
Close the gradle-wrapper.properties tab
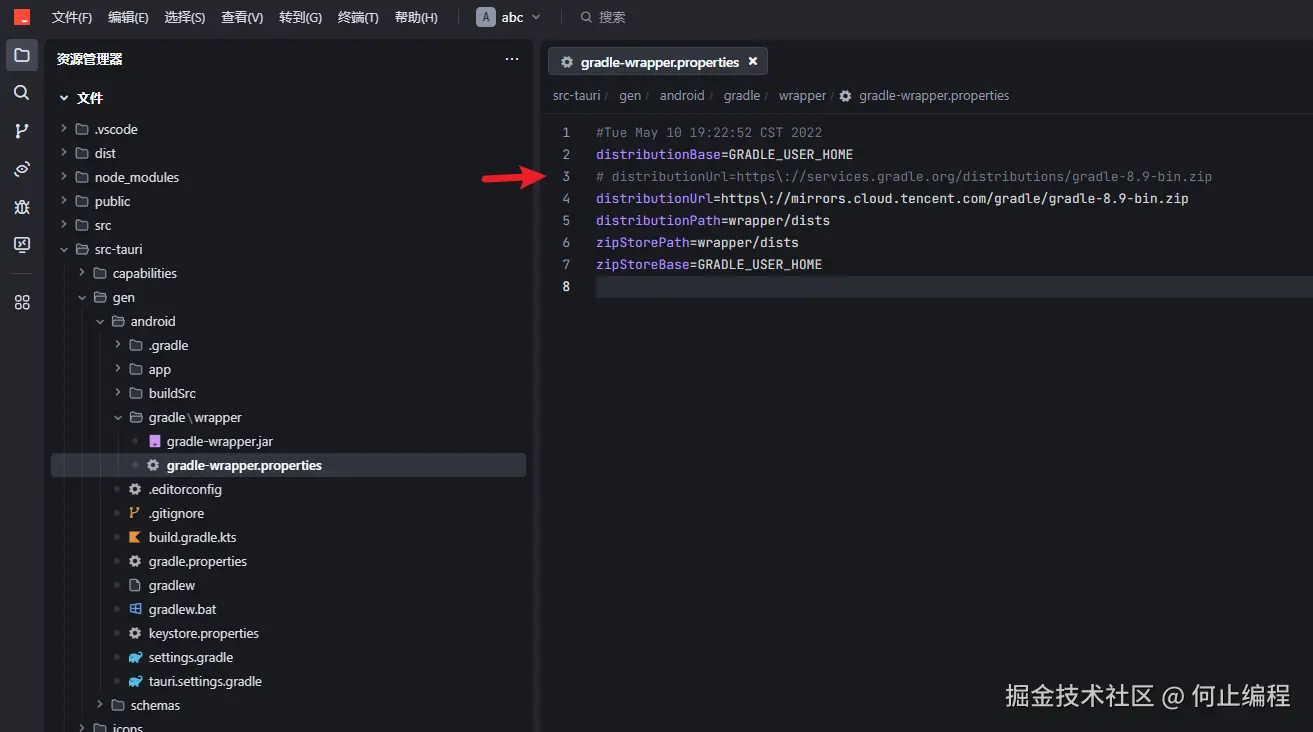pos(753,61)
